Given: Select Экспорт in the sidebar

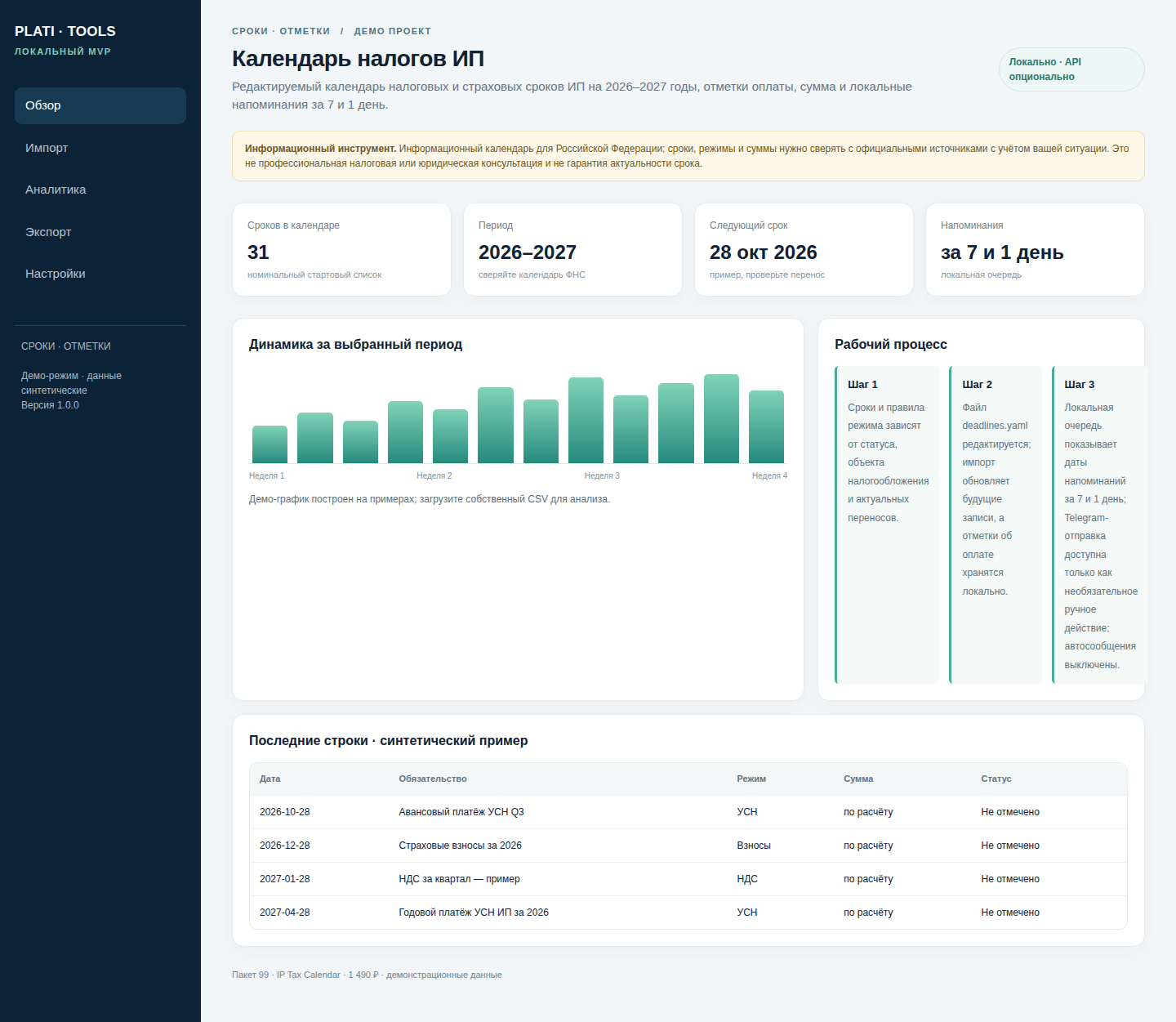Looking at the screenshot, I should click(x=100, y=232).
